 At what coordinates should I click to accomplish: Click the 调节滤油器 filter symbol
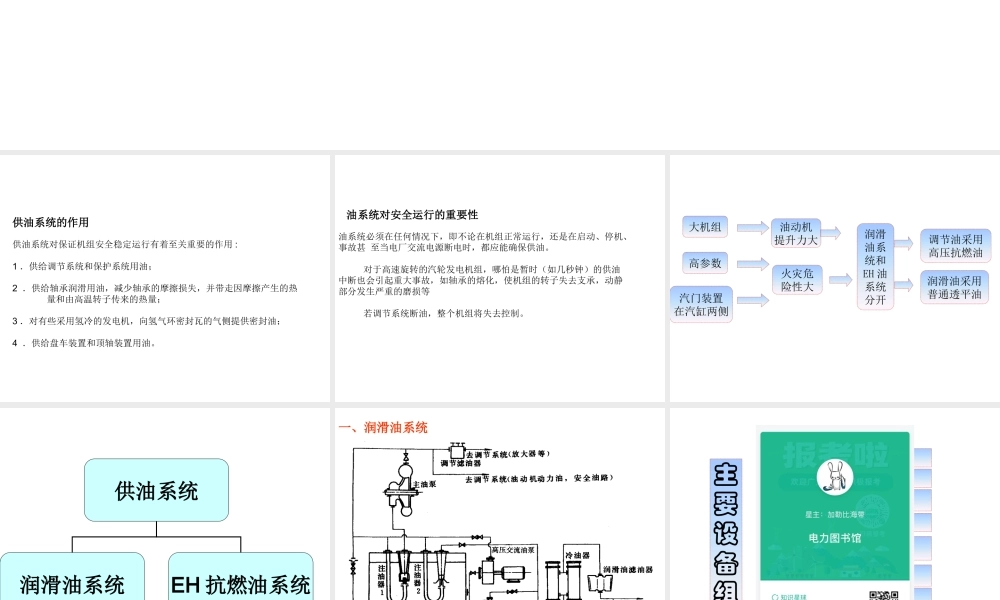tap(458, 451)
